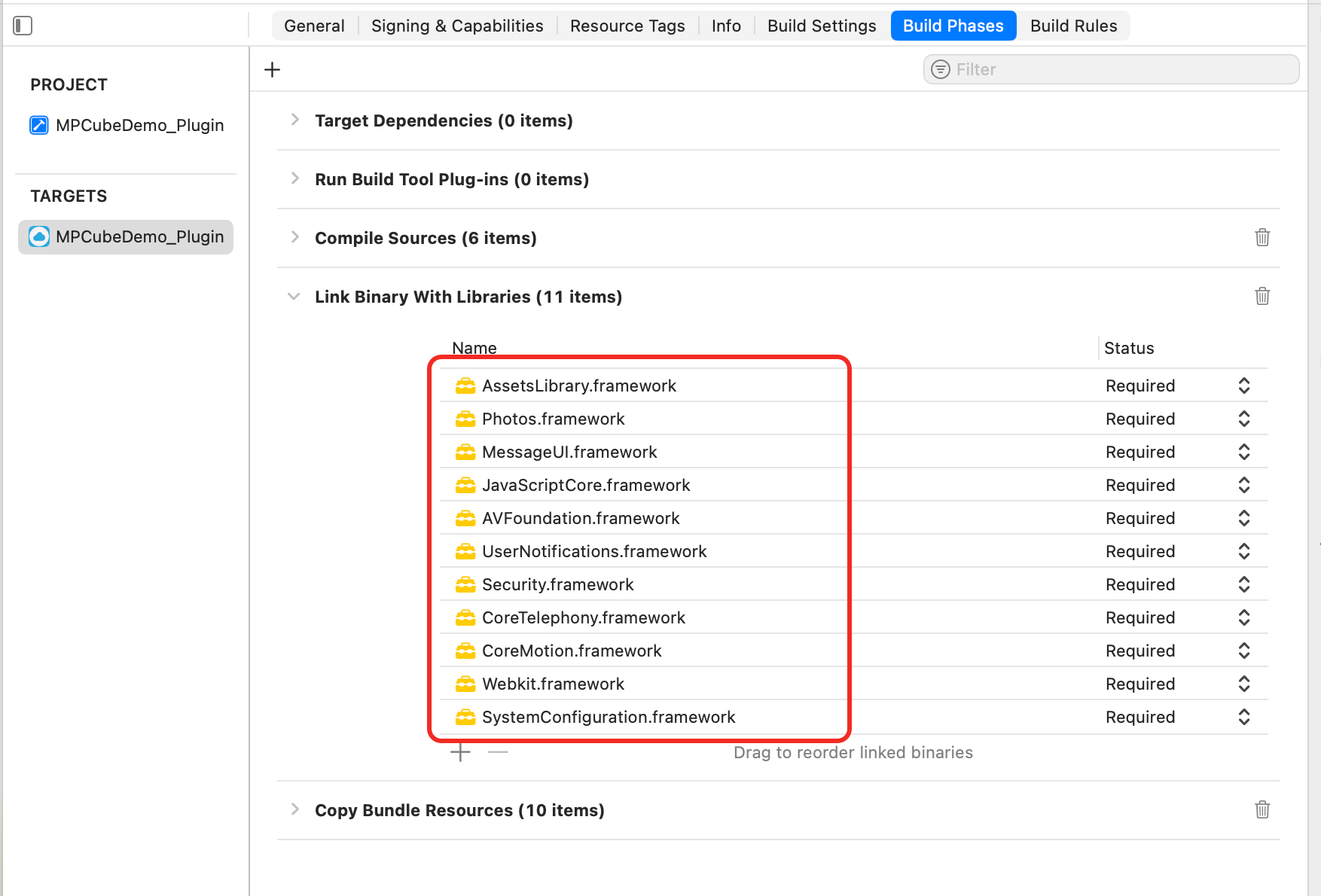Click the filter icon in search field

pos(941,69)
